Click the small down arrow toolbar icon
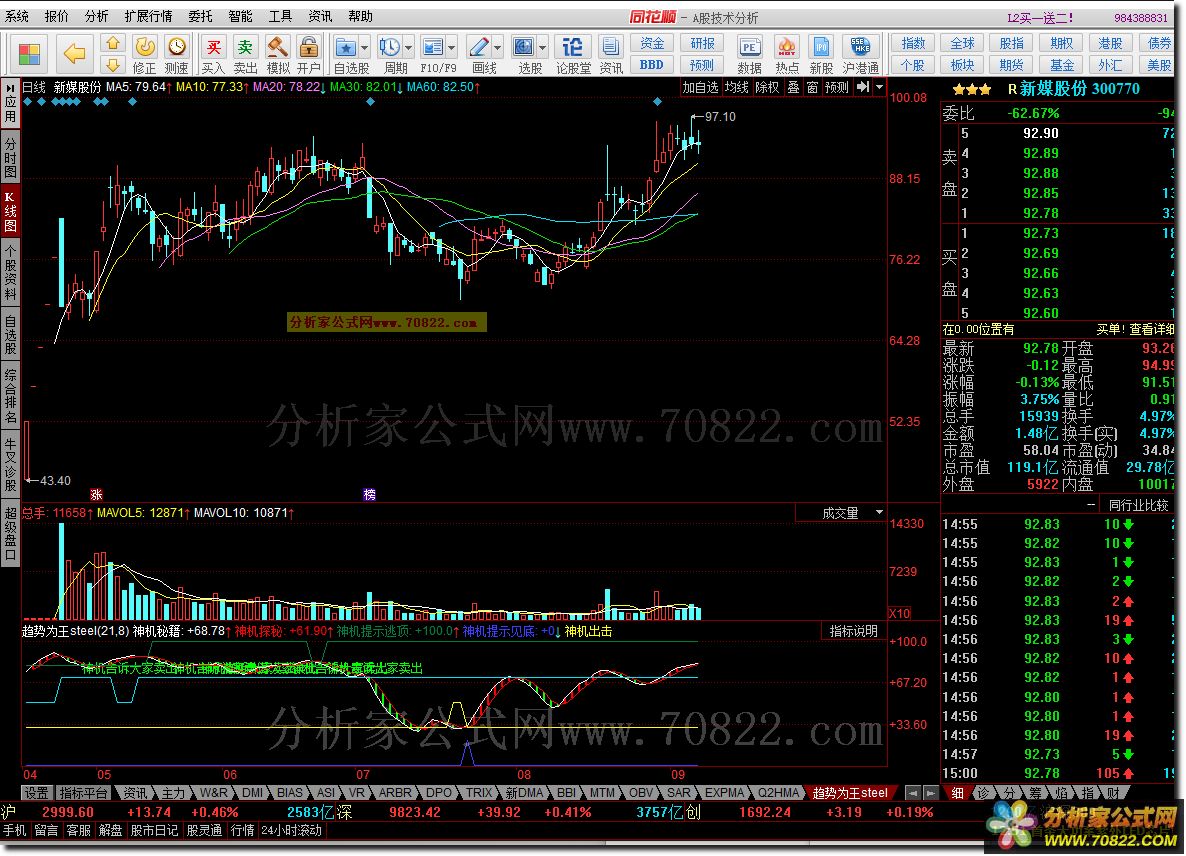The image size is (1186, 856). (113, 64)
